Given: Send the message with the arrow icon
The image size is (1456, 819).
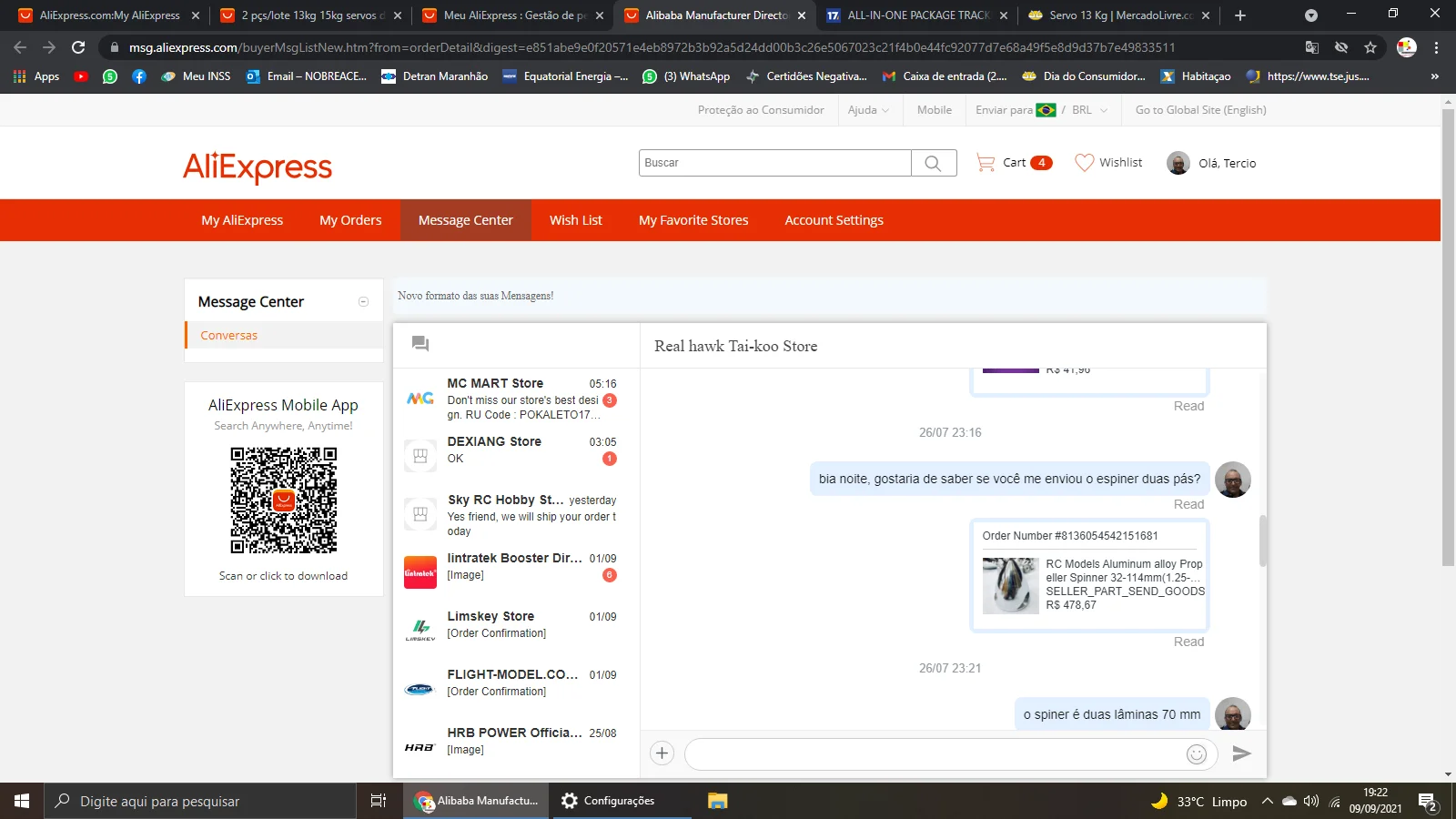Looking at the screenshot, I should coord(1242,753).
